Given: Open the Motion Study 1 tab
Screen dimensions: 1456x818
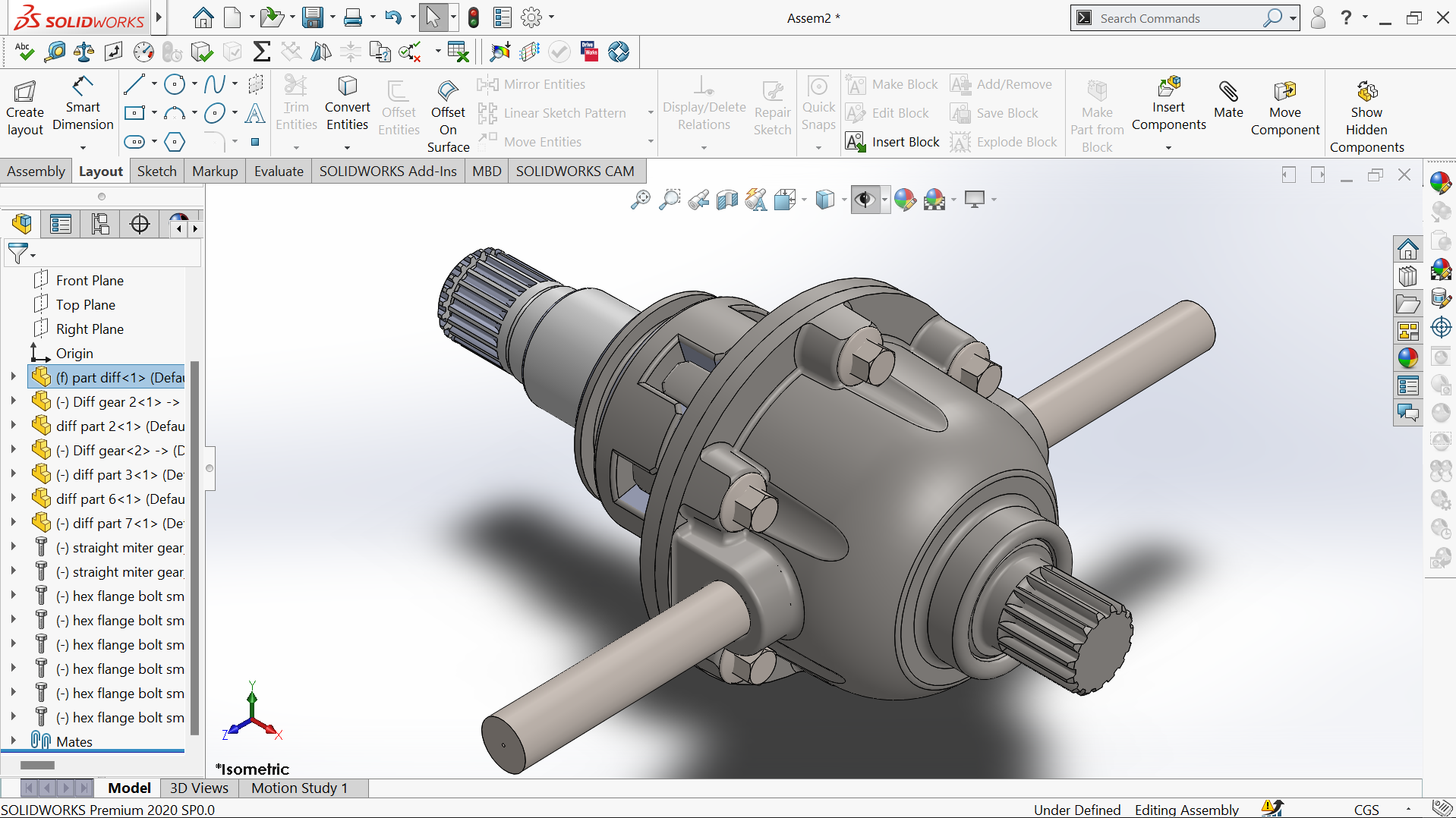Looking at the screenshot, I should point(299,788).
